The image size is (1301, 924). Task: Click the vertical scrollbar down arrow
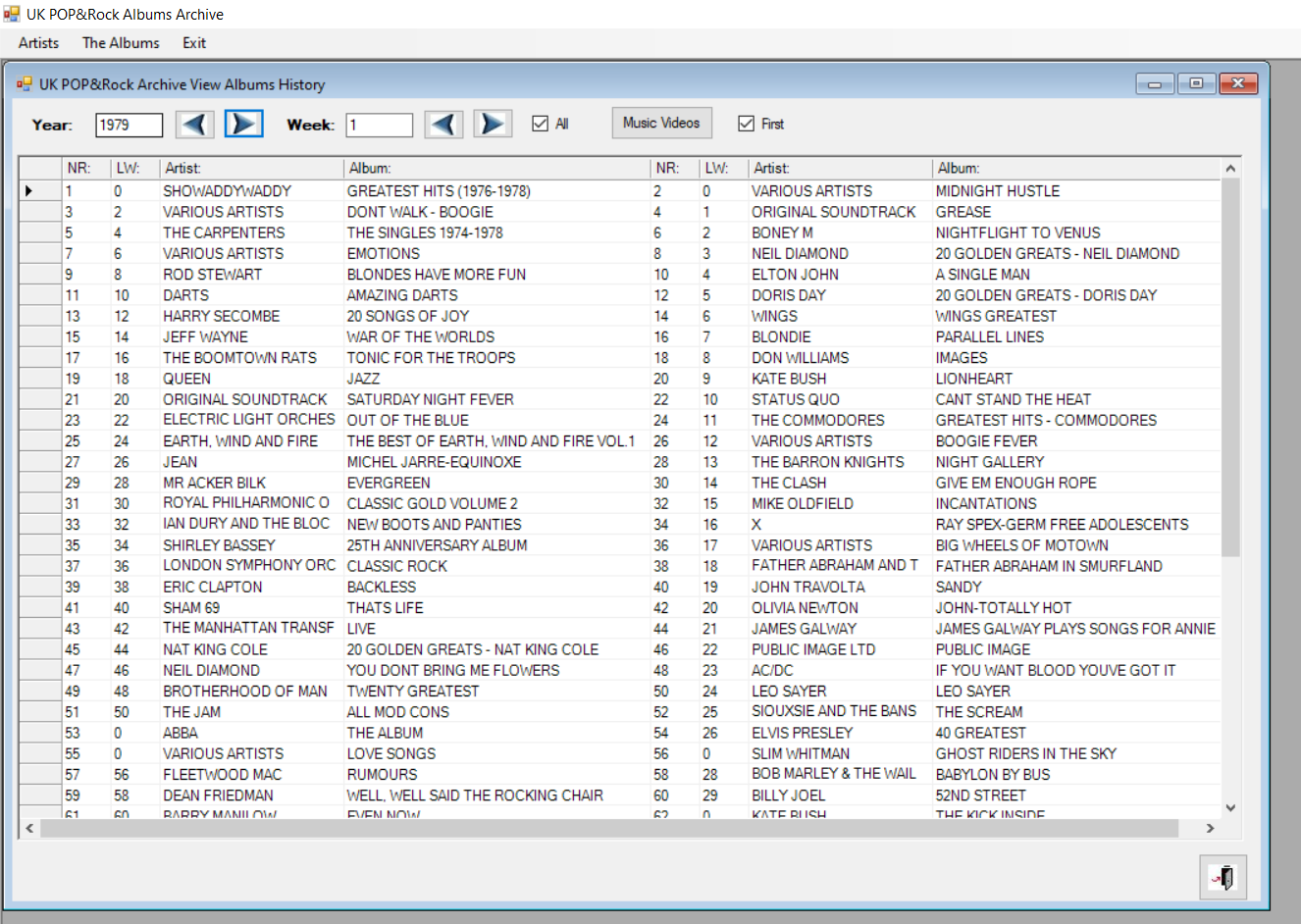pos(1230,808)
